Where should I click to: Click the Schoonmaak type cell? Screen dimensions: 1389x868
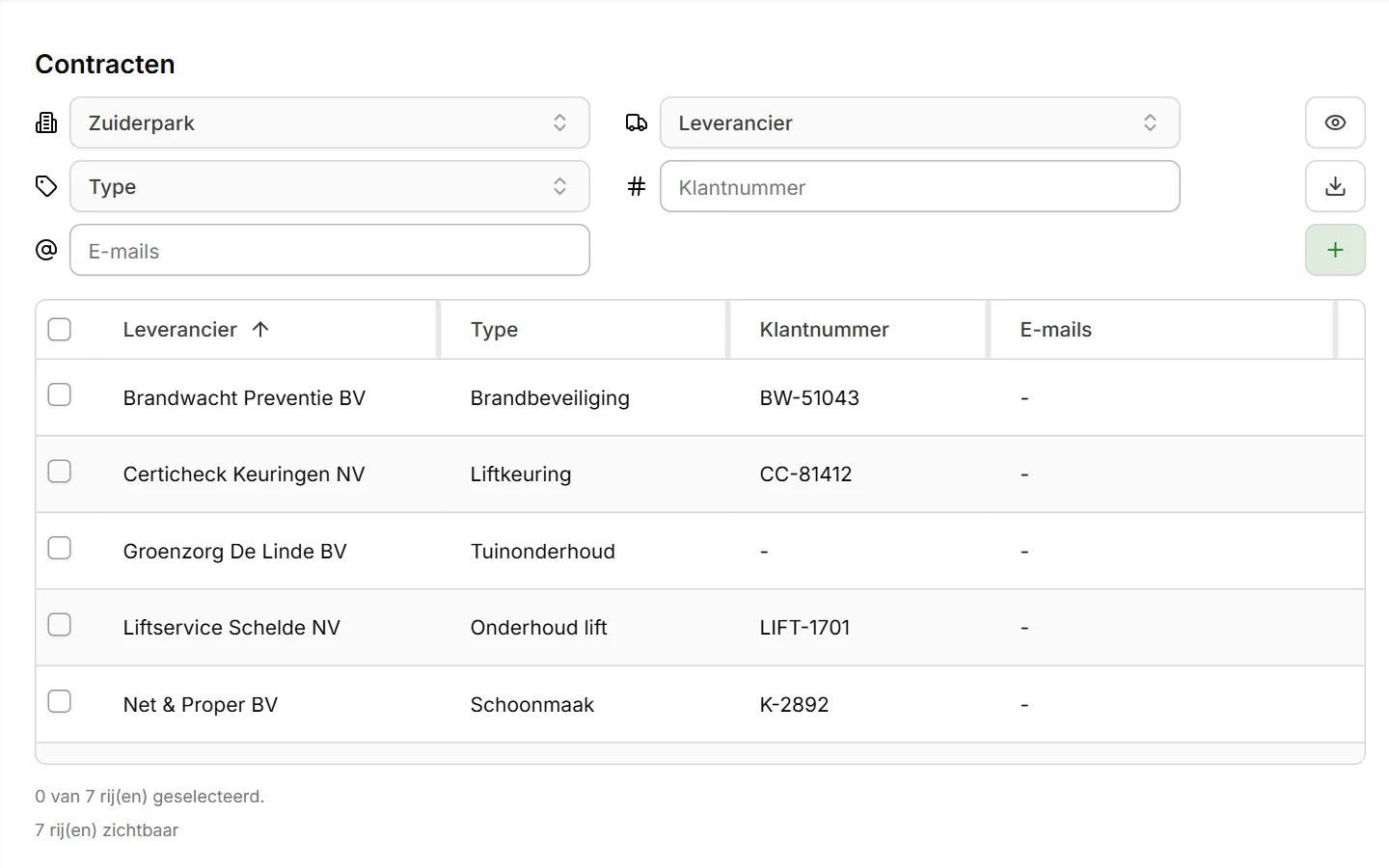click(532, 704)
